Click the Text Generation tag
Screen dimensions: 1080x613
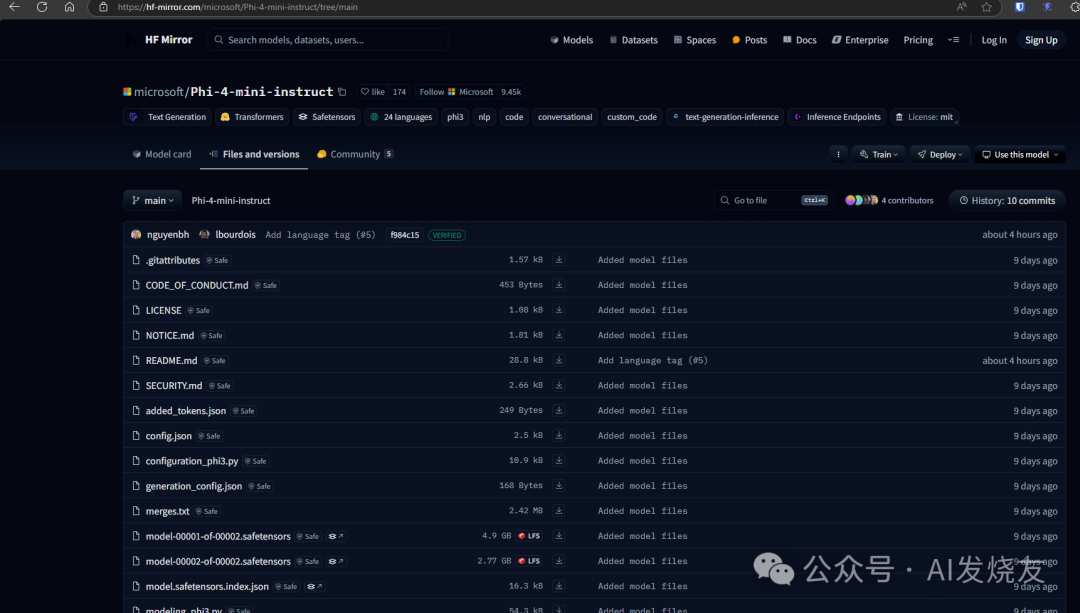pyautogui.click(x=167, y=117)
